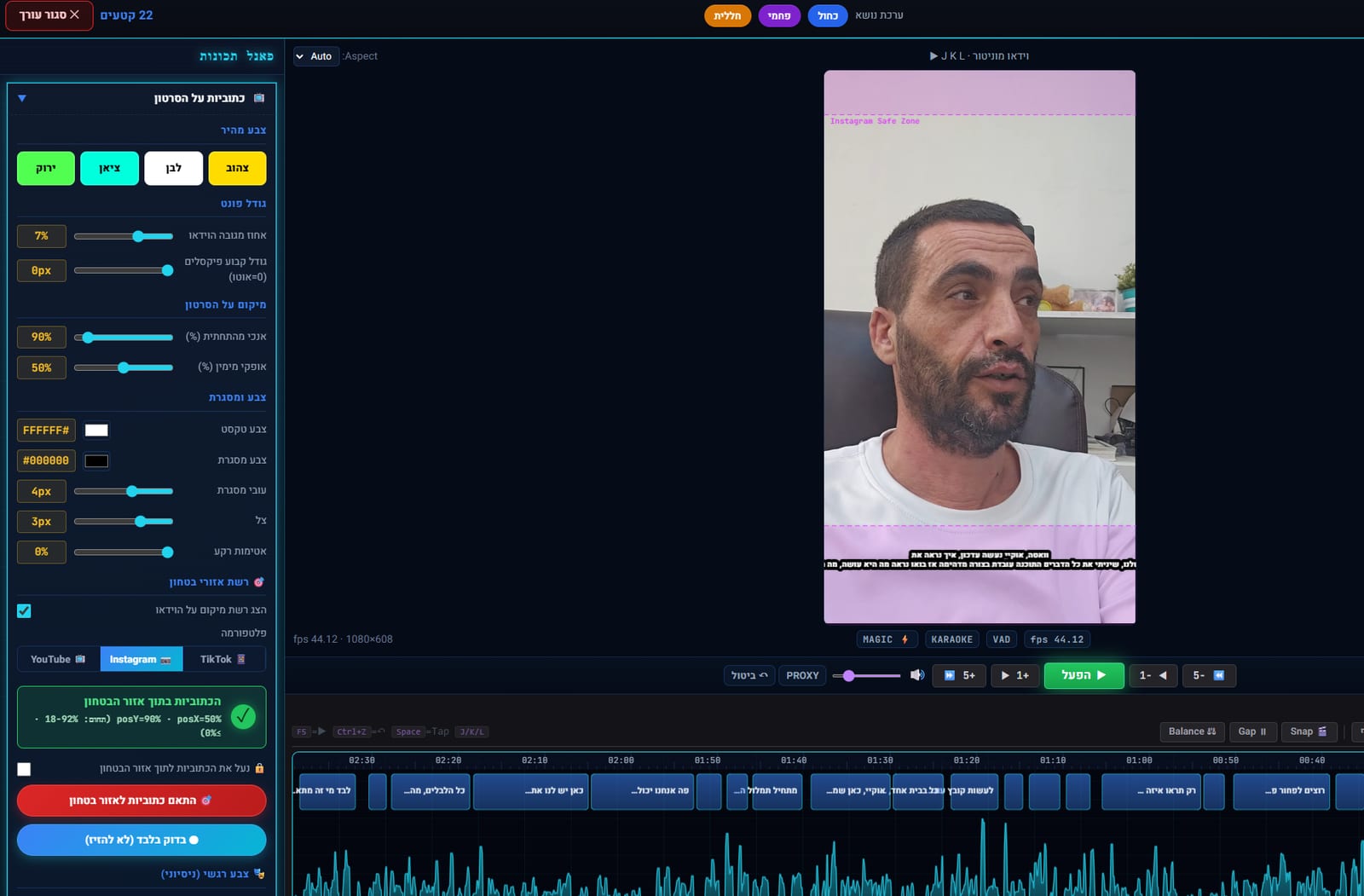The height and width of the screenshot is (896, 1364).
Task: Collapse the כתוביות על הסרטון section
Action: click(22, 98)
